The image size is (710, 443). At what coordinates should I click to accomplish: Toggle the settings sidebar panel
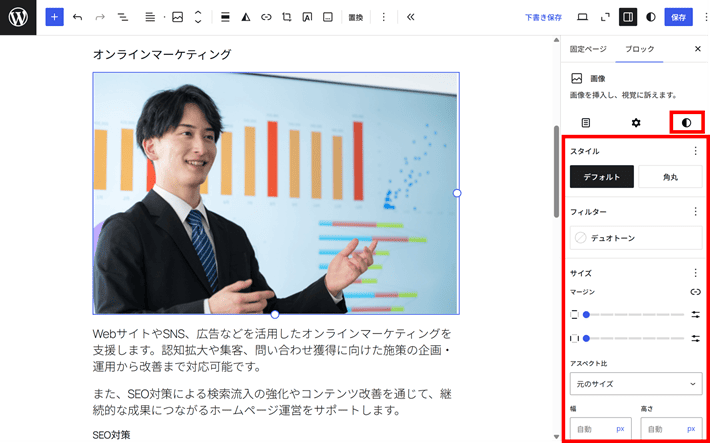[x=628, y=17]
